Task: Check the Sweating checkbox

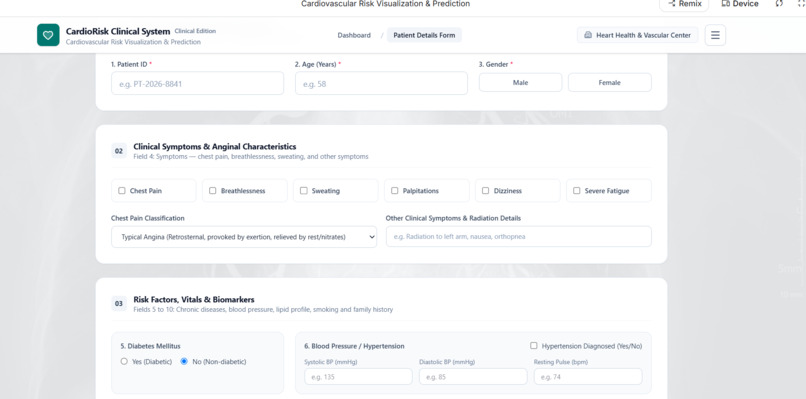Action: (304, 191)
